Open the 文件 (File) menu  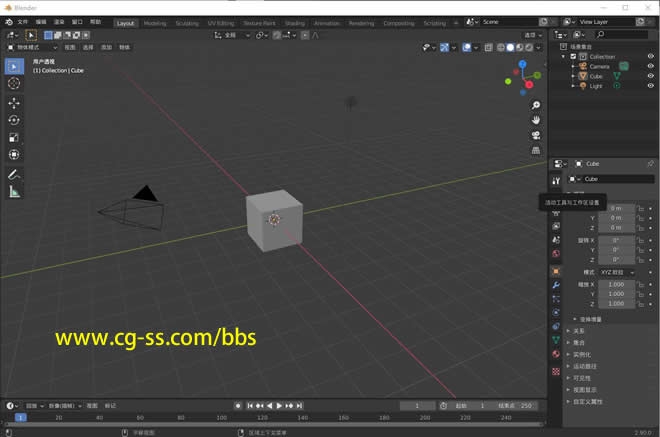pos(22,21)
